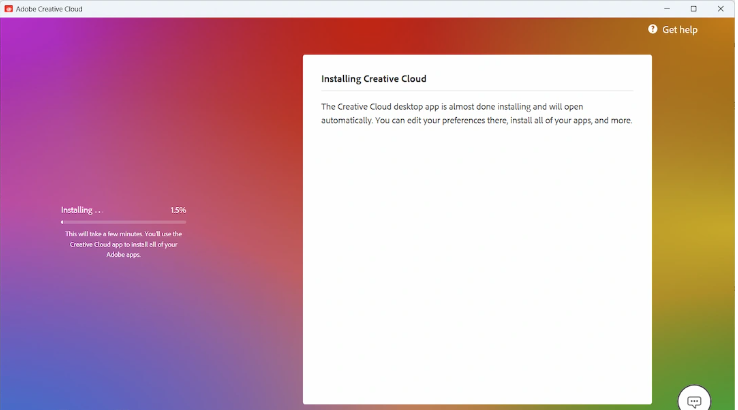Maximize the Adobe Creative Cloud window

[693, 8]
